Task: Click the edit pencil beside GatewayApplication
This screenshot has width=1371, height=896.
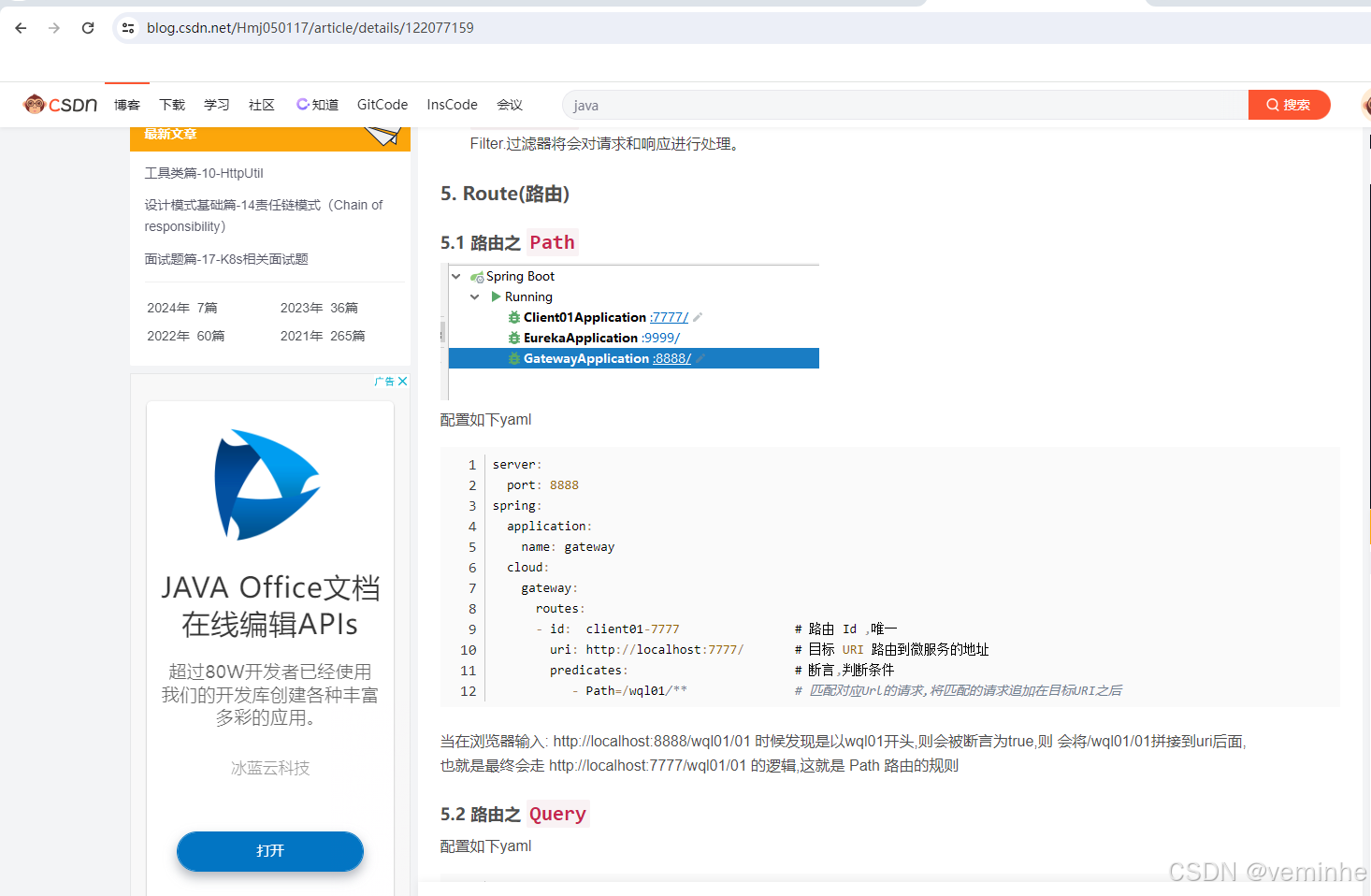Action: pyautogui.click(x=700, y=358)
